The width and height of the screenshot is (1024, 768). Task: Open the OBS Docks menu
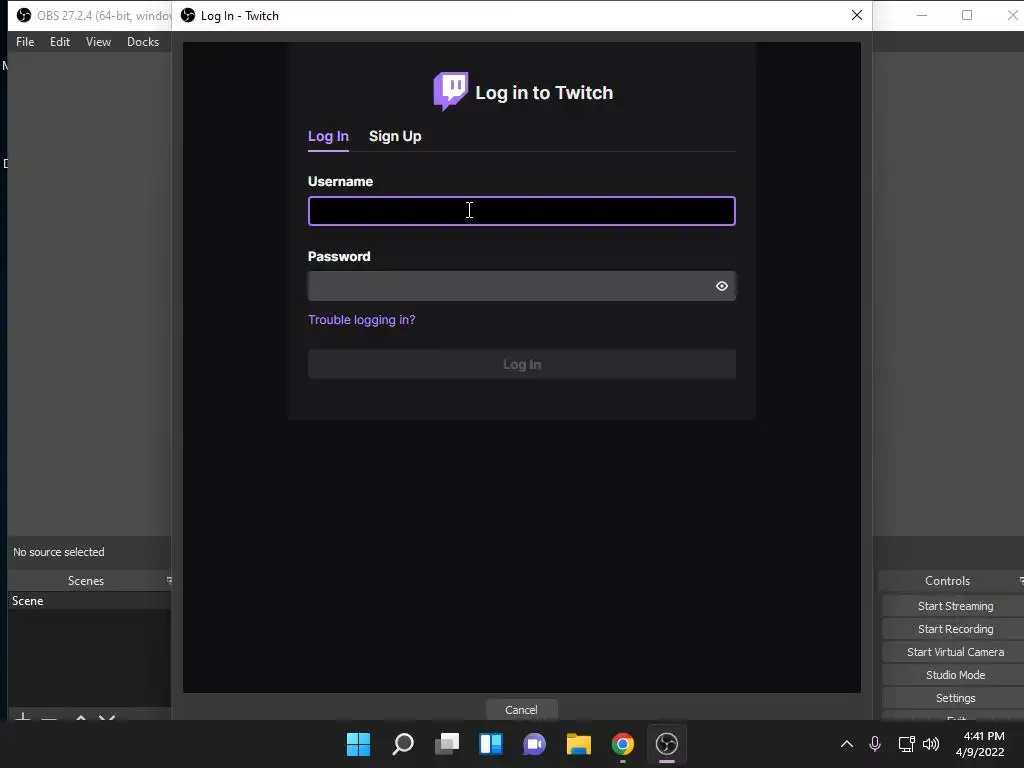[x=142, y=42]
